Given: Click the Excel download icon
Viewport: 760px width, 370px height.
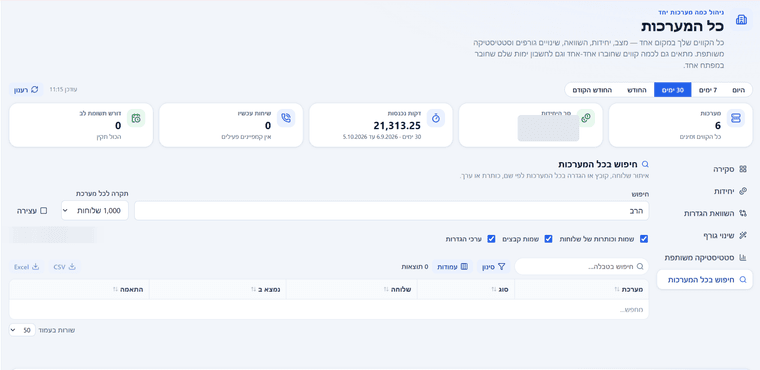Looking at the screenshot, I should pos(35,266).
